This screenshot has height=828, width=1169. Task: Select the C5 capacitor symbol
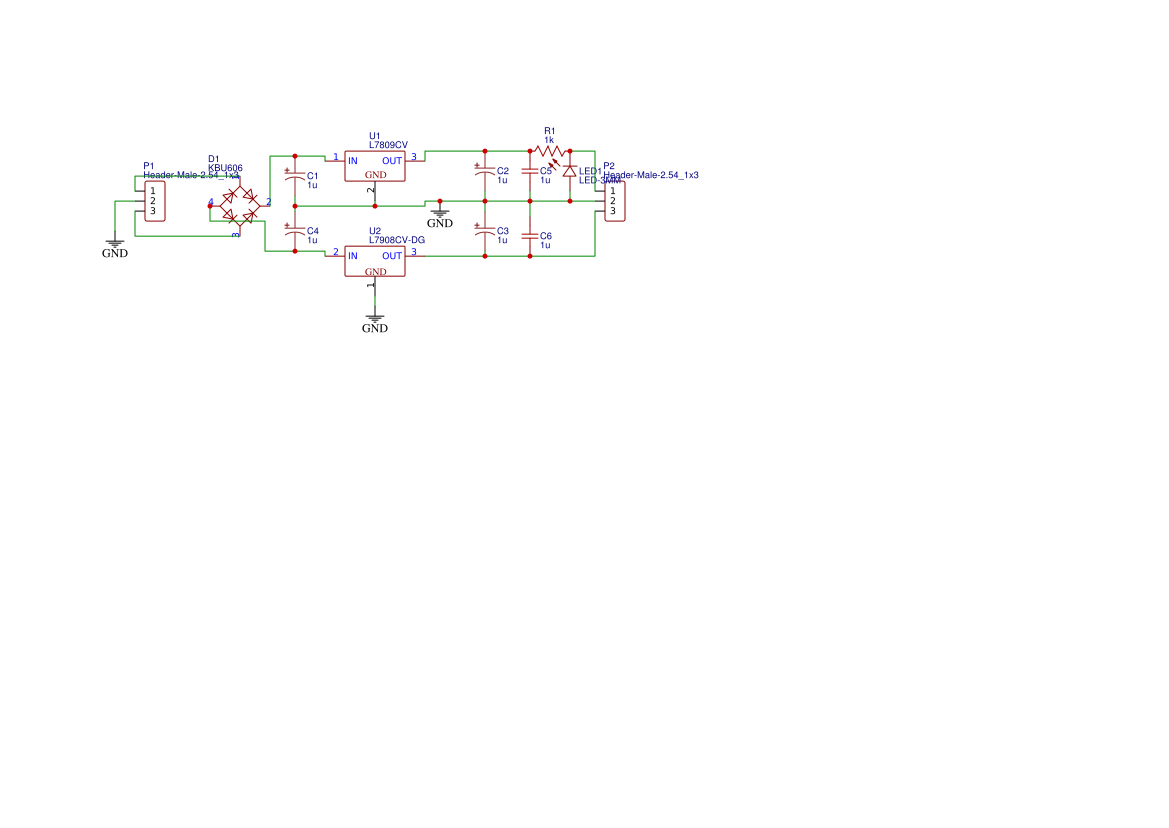(529, 171)
